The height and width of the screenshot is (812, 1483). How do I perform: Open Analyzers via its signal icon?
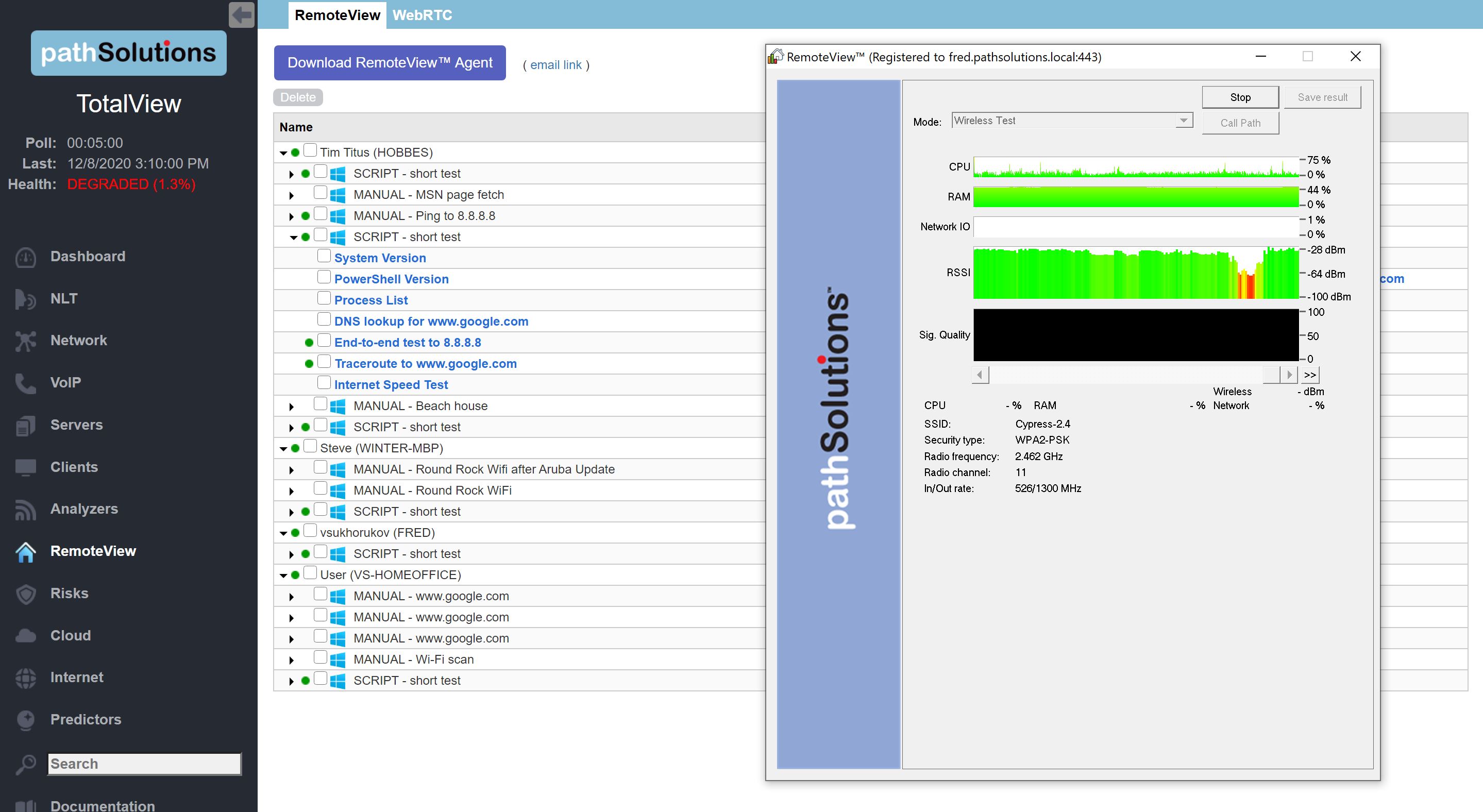tap(25, 510)
